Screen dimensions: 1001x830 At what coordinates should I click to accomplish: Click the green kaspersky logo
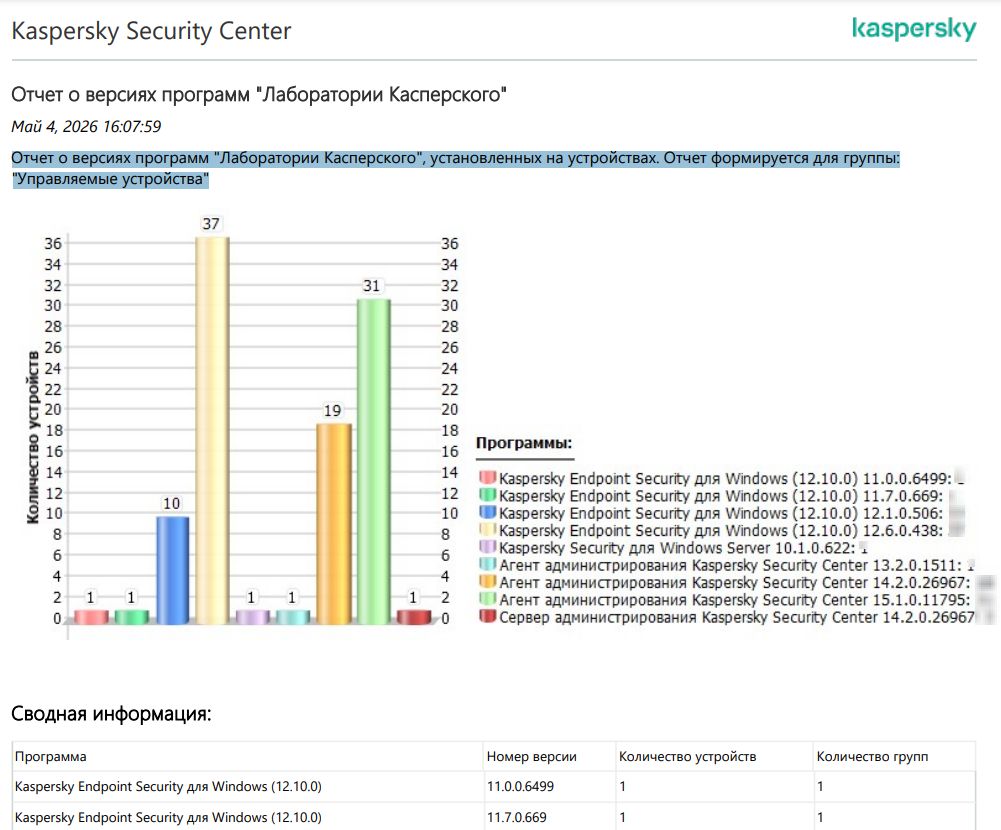click(914, 29)
